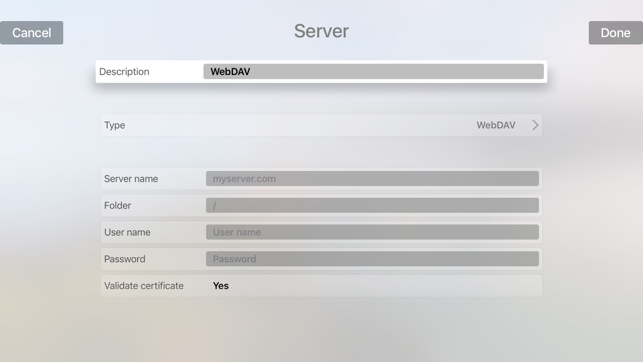Click the Type row label
The image size is (643, 362).
114,125
